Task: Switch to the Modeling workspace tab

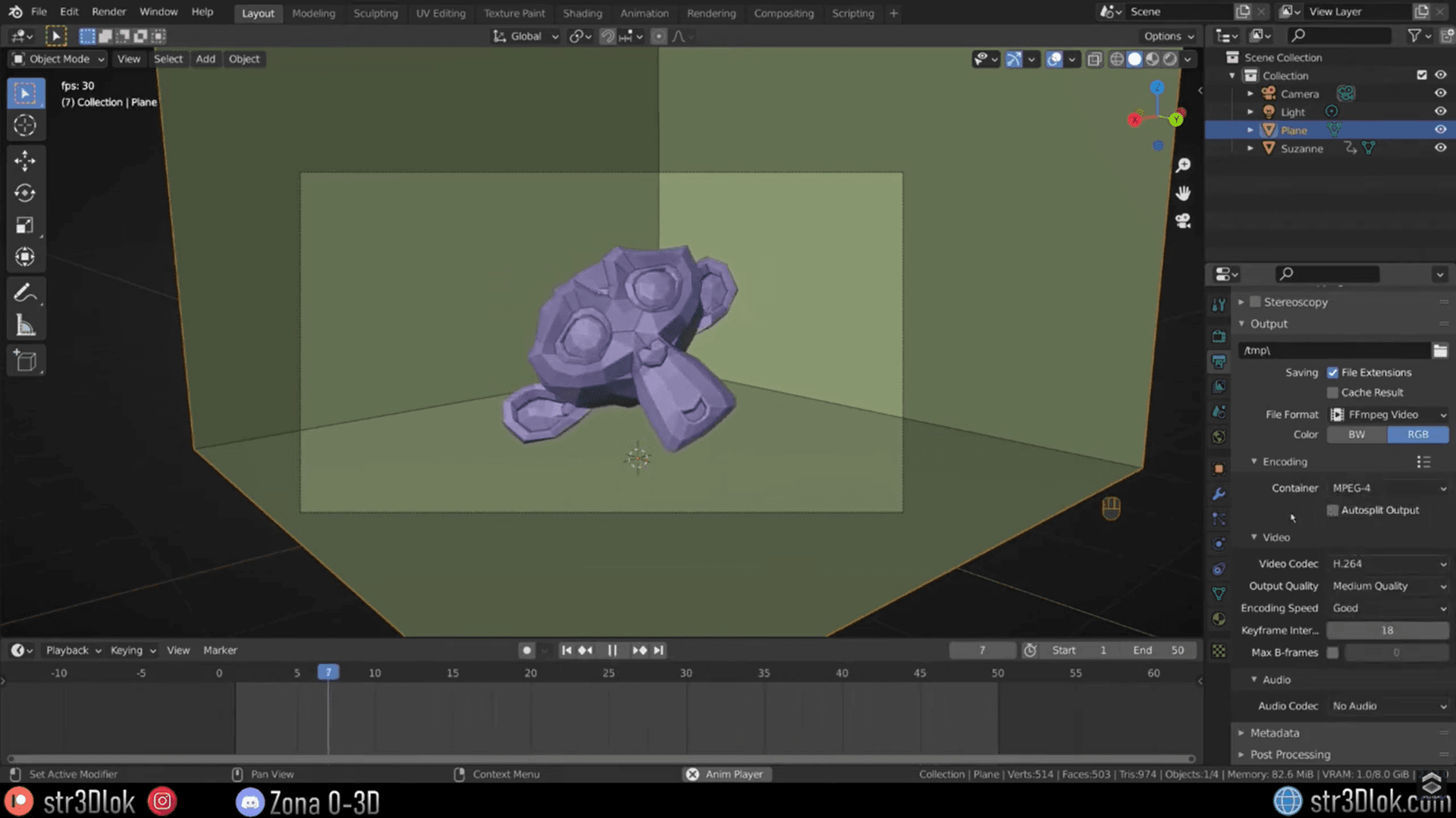Action: (313, 13)
